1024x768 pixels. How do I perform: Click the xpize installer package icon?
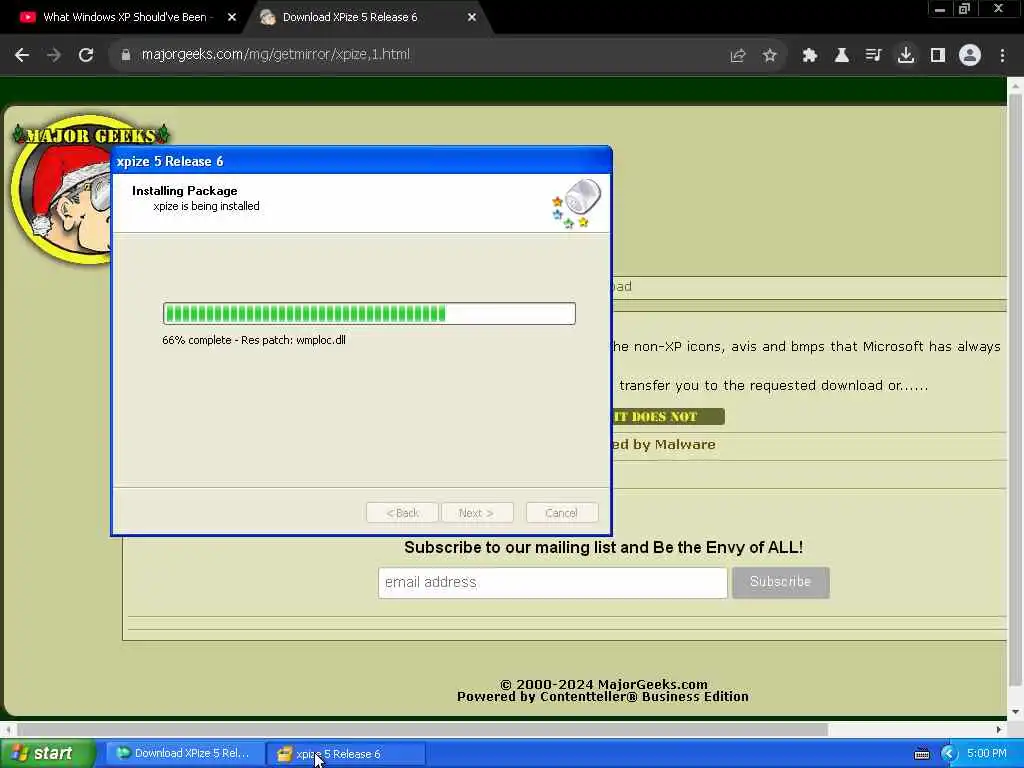click(x=576, y=203)
